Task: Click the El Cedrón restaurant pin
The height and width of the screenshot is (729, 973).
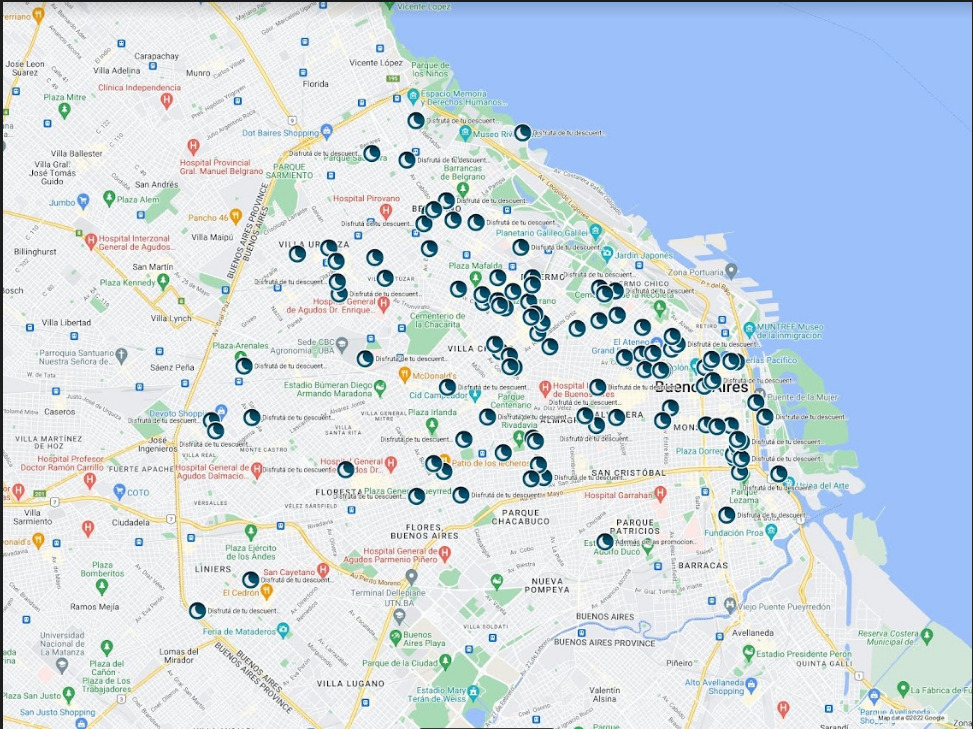Action: coord(265,591)
